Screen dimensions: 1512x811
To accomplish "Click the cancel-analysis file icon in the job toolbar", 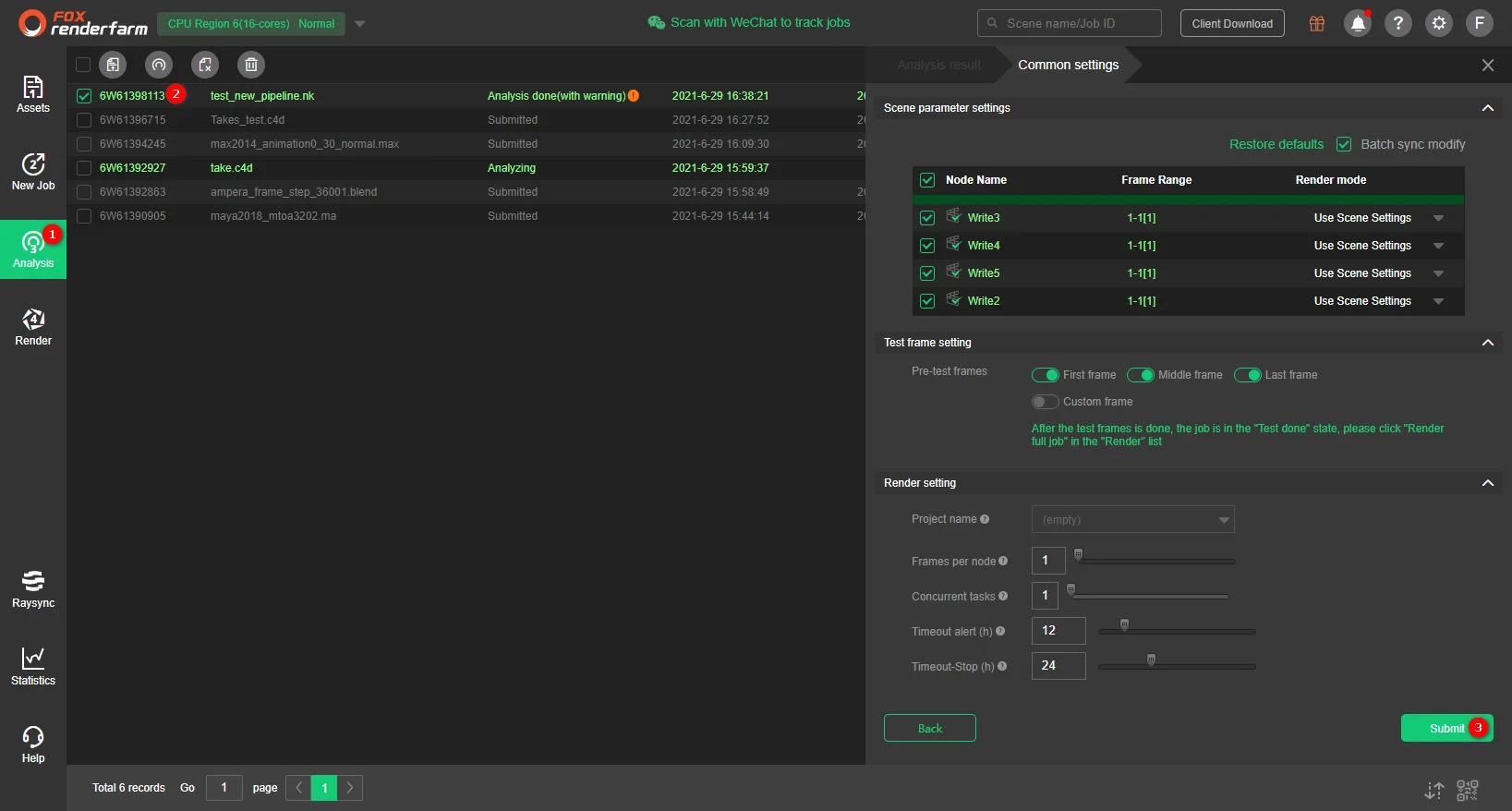I will coord(205,65).
